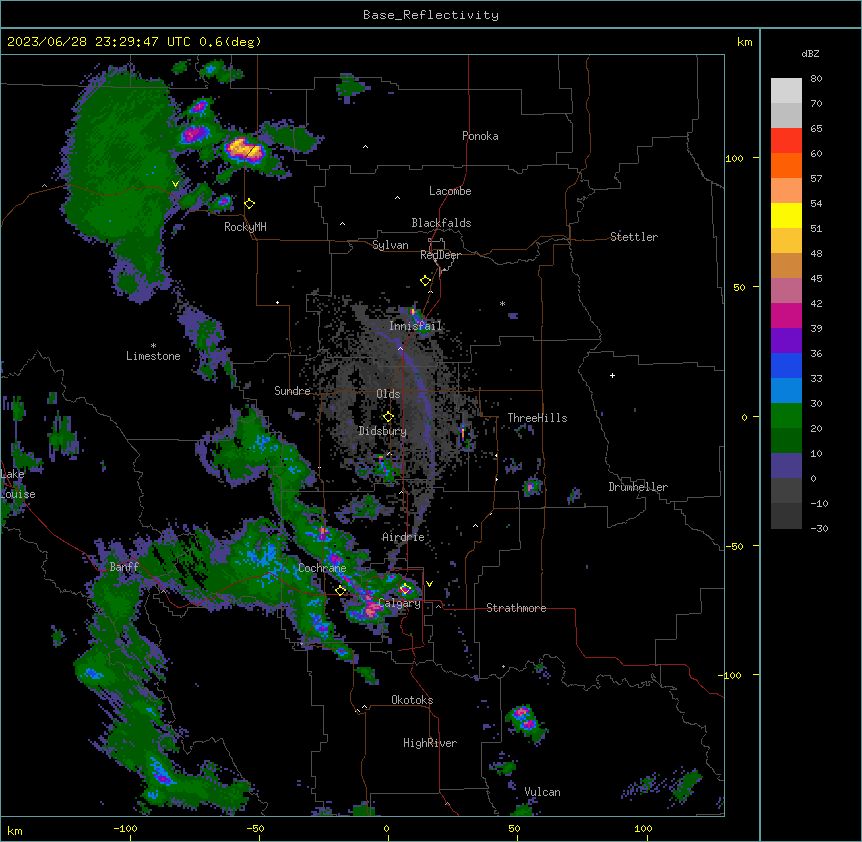Click the yellow diamond marker south of RedDeer
Image resolution: width=862 pixels, height=842 pixels.
coord(426,281)
